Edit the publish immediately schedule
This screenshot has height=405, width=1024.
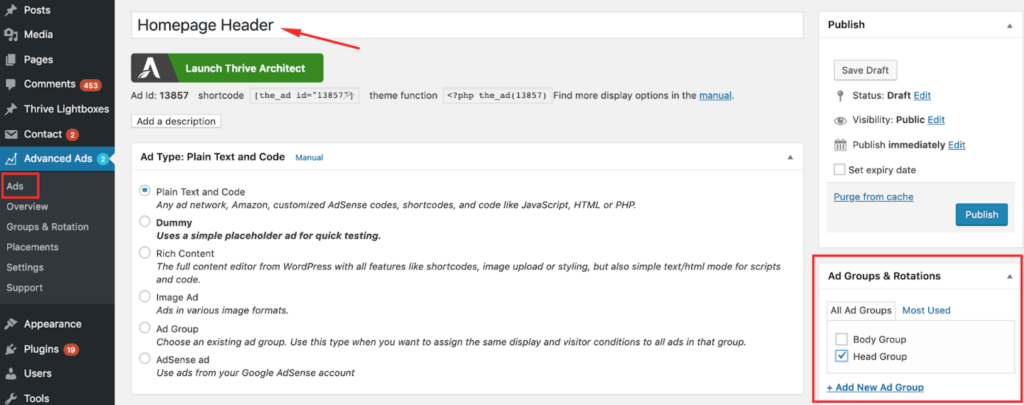(957, 145)
